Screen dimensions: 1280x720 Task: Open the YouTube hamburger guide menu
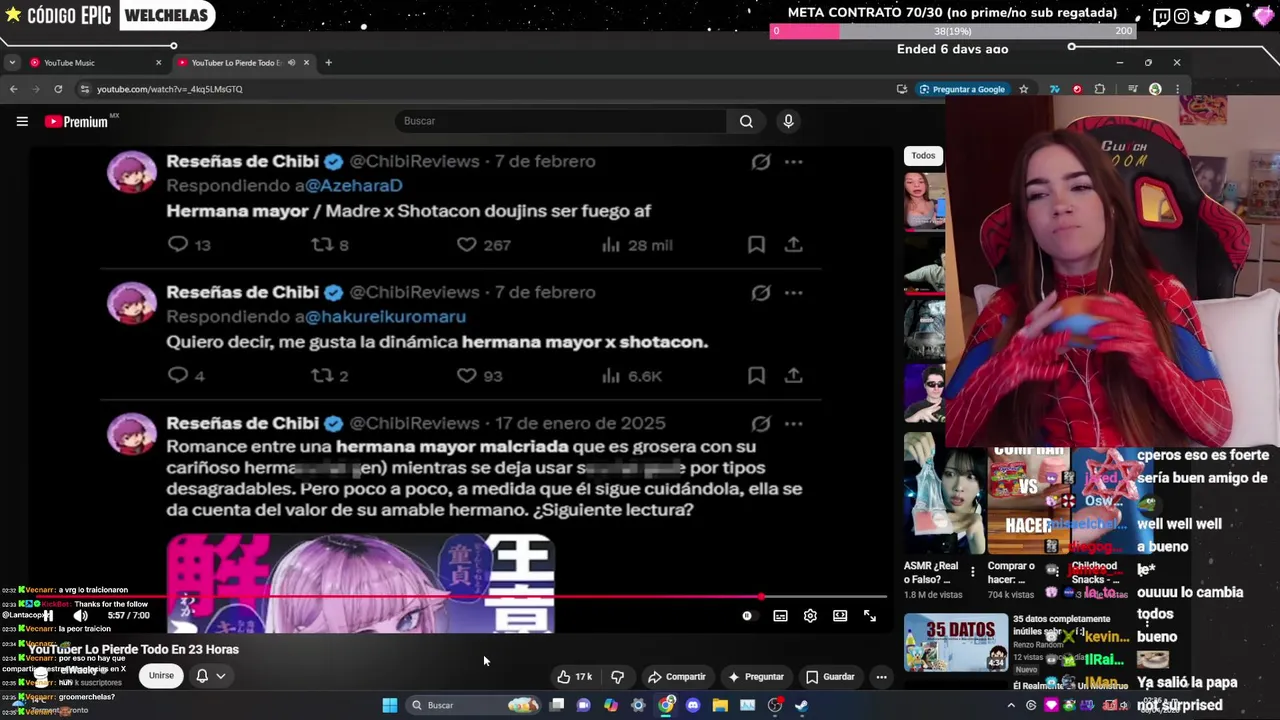point(22,121)
